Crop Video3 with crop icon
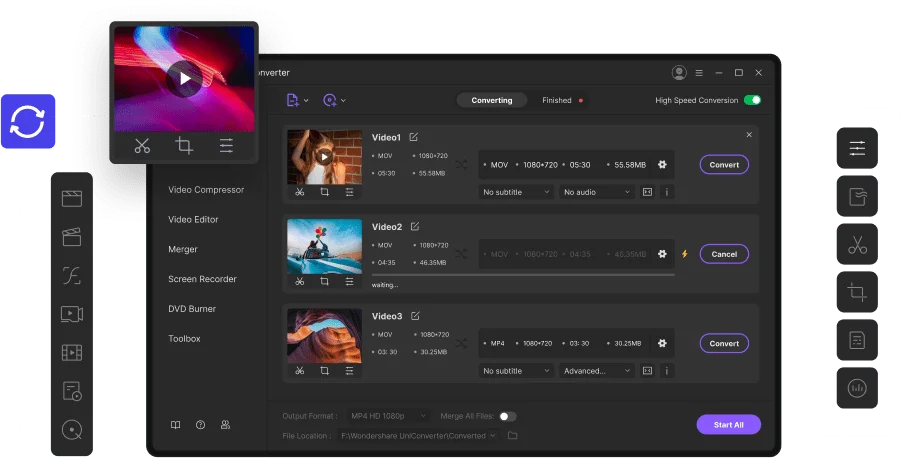 point(324,371)
